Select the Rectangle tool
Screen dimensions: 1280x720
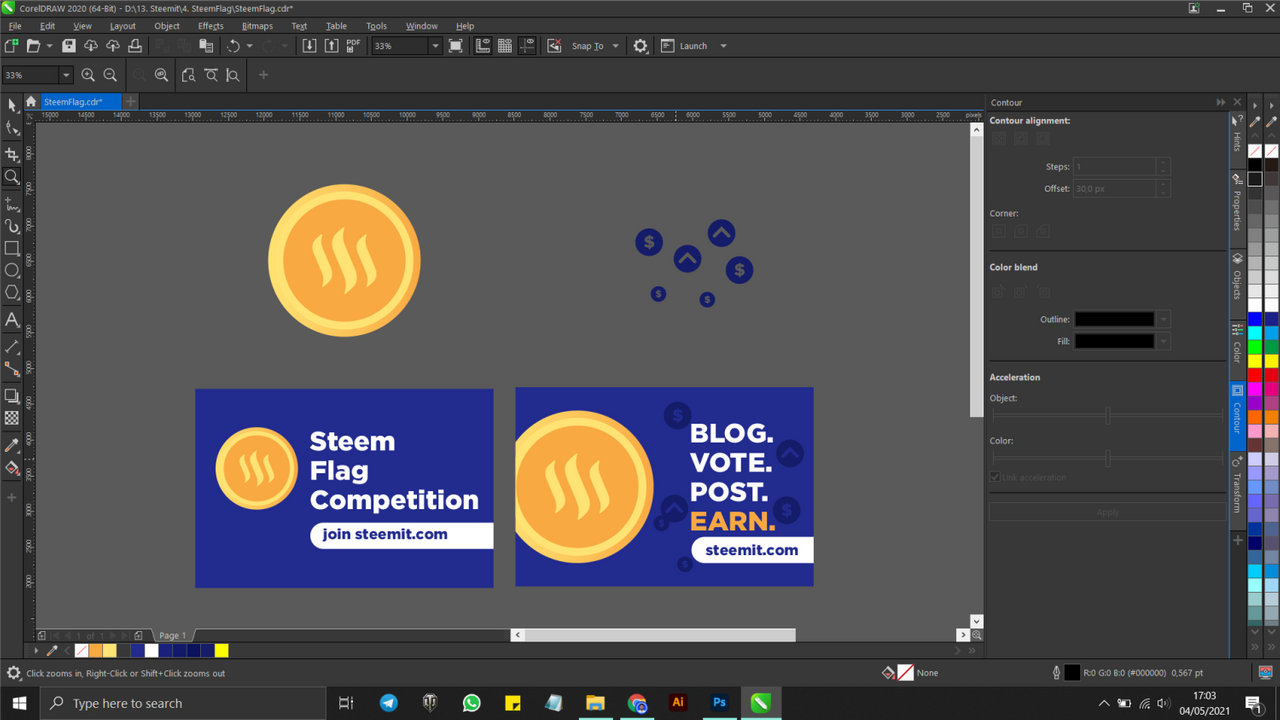pyautogui.click(x=12, y=248)
